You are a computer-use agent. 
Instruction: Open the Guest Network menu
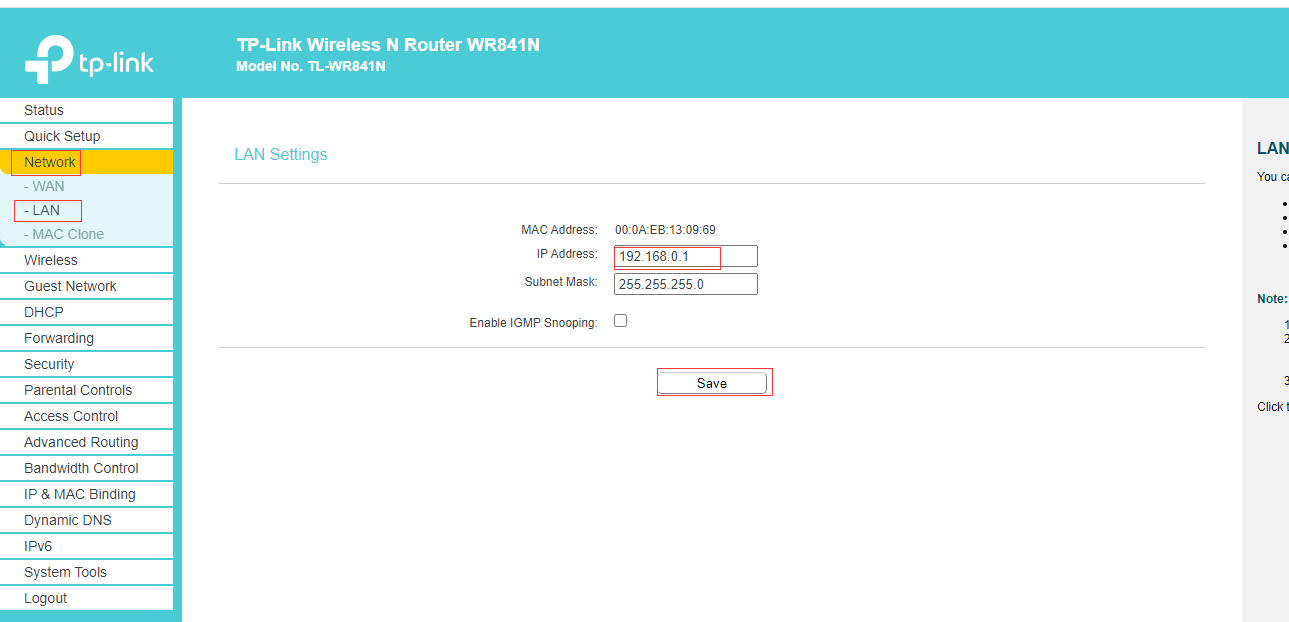(87, 286)
